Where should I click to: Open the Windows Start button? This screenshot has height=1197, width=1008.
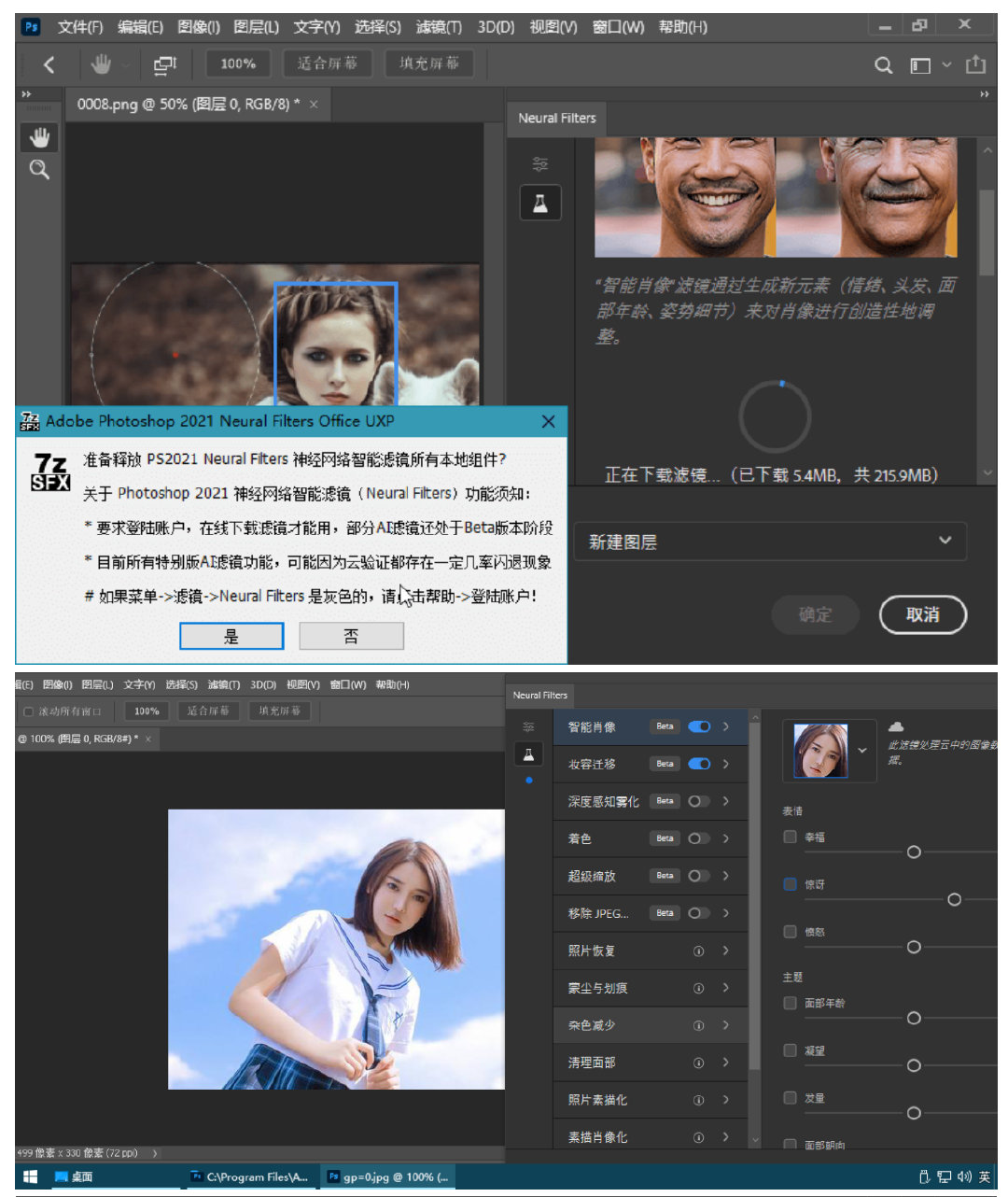tap(30, 1176)
